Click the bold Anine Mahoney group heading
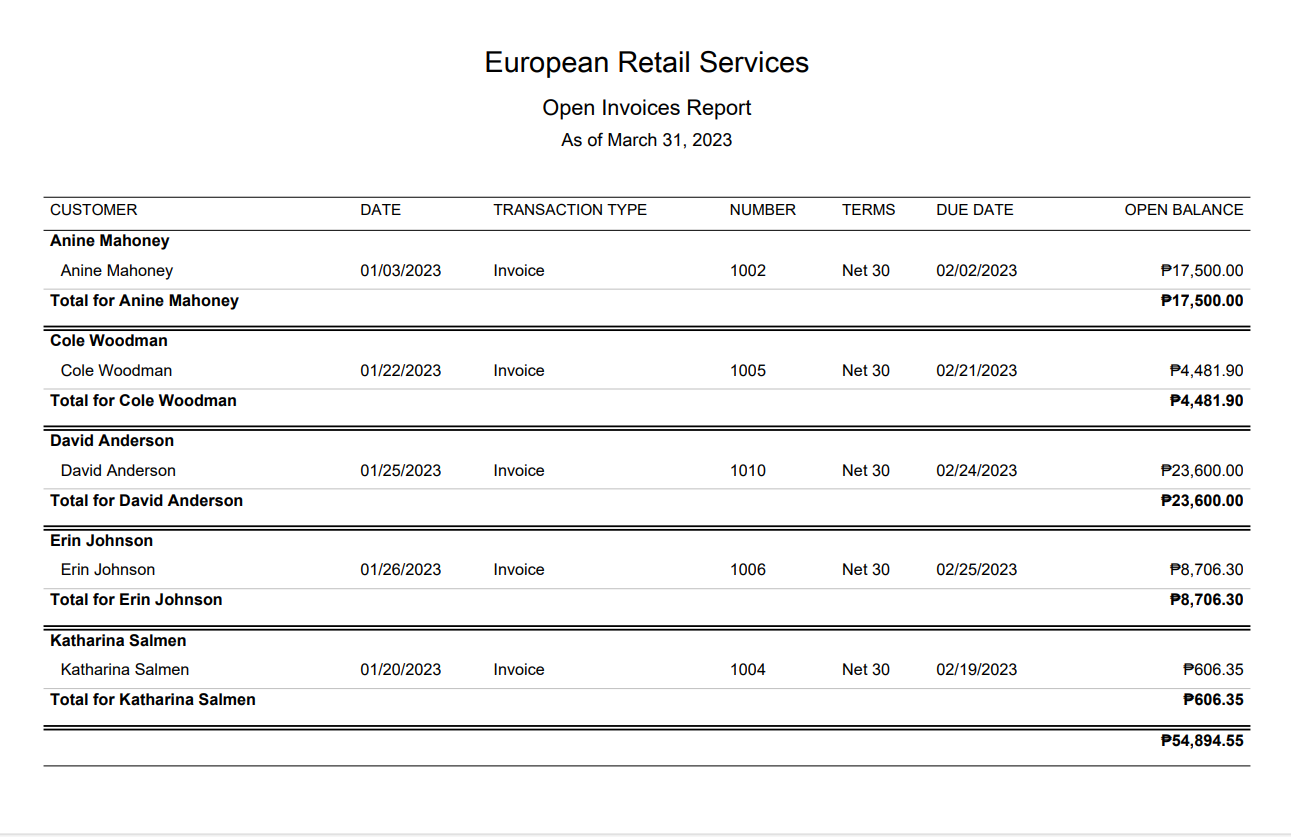The width and height of the screenshot is (1291, 837). (x=110, y=241)
